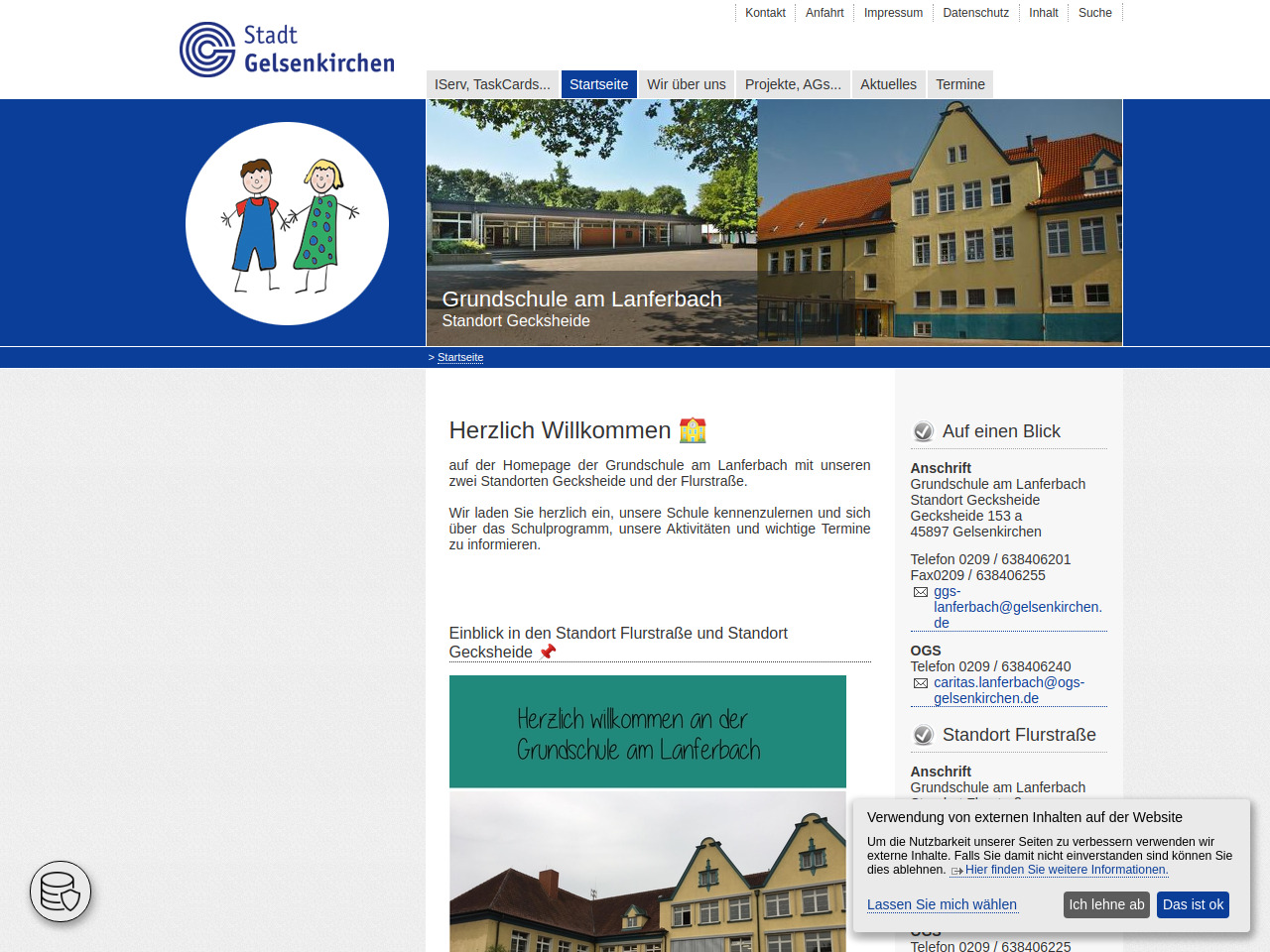Viewport: 1270px width, 952px height.
Task: Click the pushpin icon after Geckscheide heading
Action: point(548,652)
